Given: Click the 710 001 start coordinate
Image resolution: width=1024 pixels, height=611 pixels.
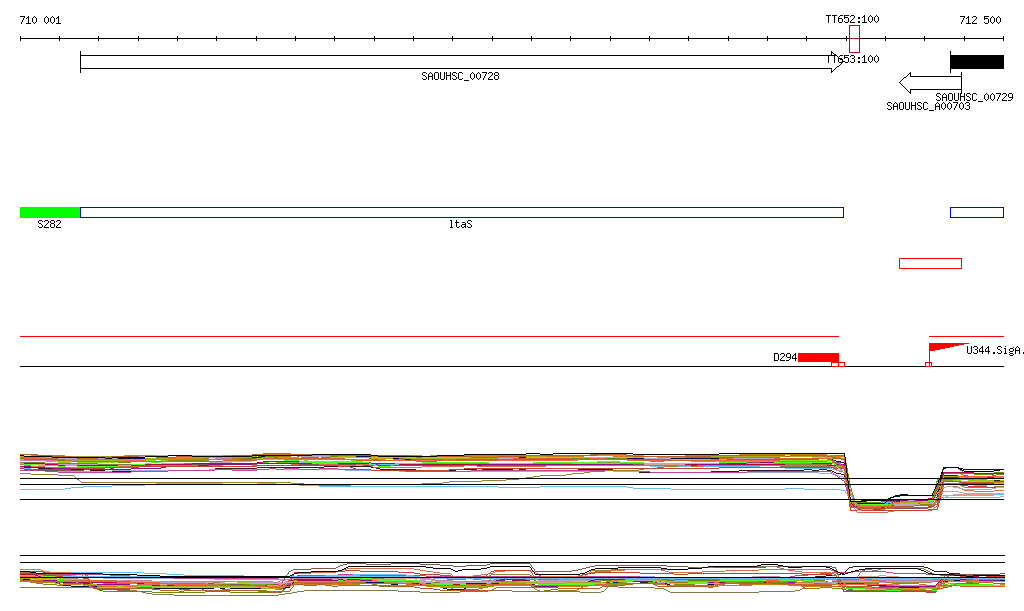Looking at the screenshot, I should tap(41, 20).
